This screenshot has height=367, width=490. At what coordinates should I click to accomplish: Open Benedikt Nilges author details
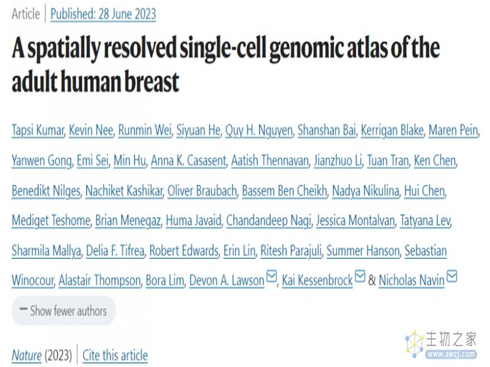click(46, 191)
